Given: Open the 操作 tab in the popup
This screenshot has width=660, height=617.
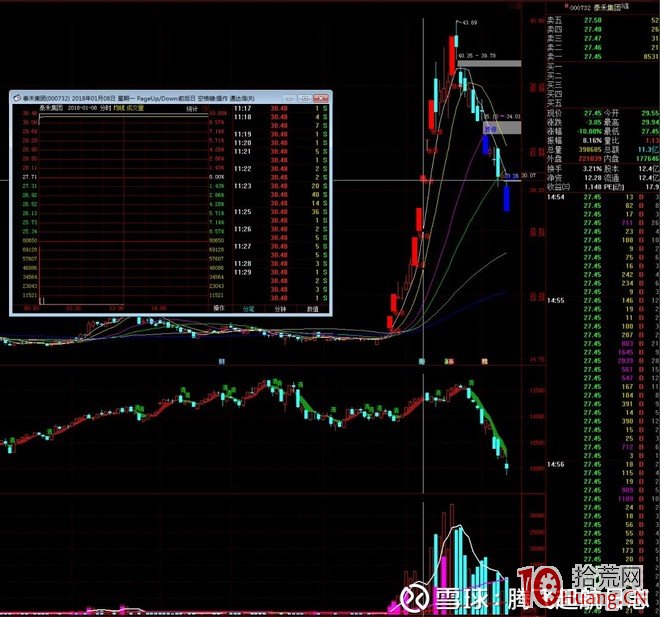Looking at the screenshot, I should click(219, 308).
